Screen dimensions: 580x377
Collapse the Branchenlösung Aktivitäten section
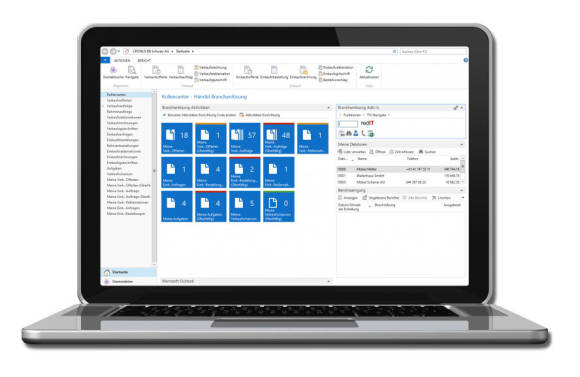[328, 108]
